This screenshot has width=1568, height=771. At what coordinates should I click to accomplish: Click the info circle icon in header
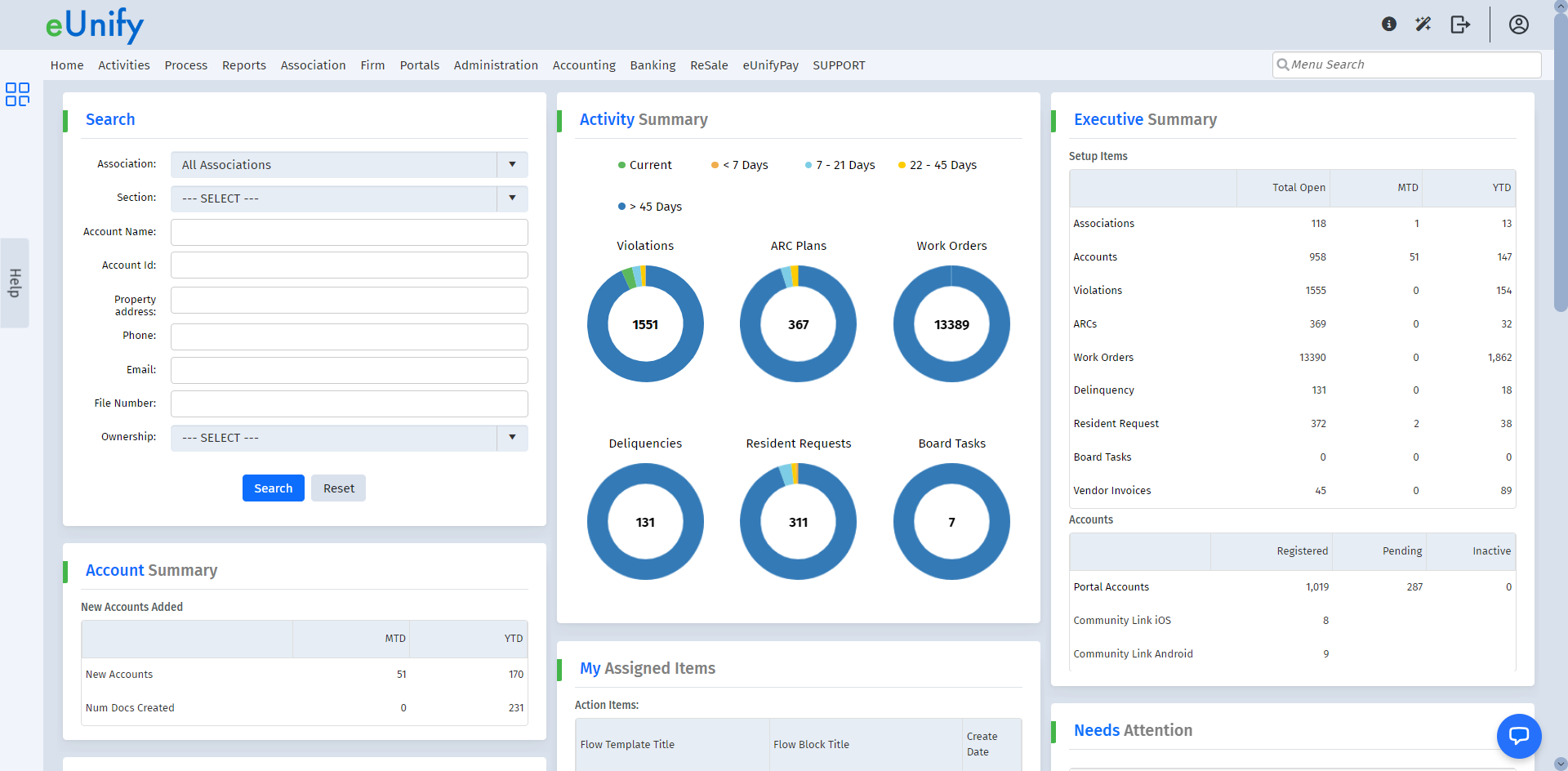[1388, 25]
